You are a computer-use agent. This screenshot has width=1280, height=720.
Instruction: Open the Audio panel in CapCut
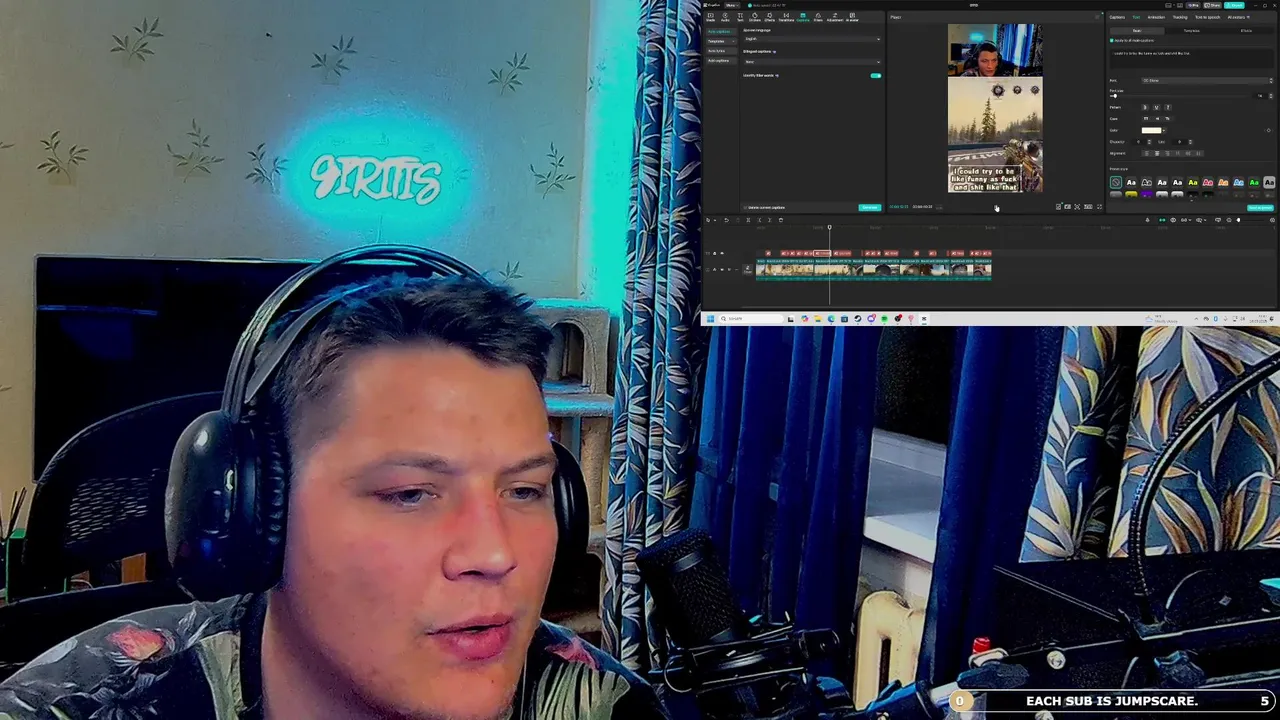point(725,17)
